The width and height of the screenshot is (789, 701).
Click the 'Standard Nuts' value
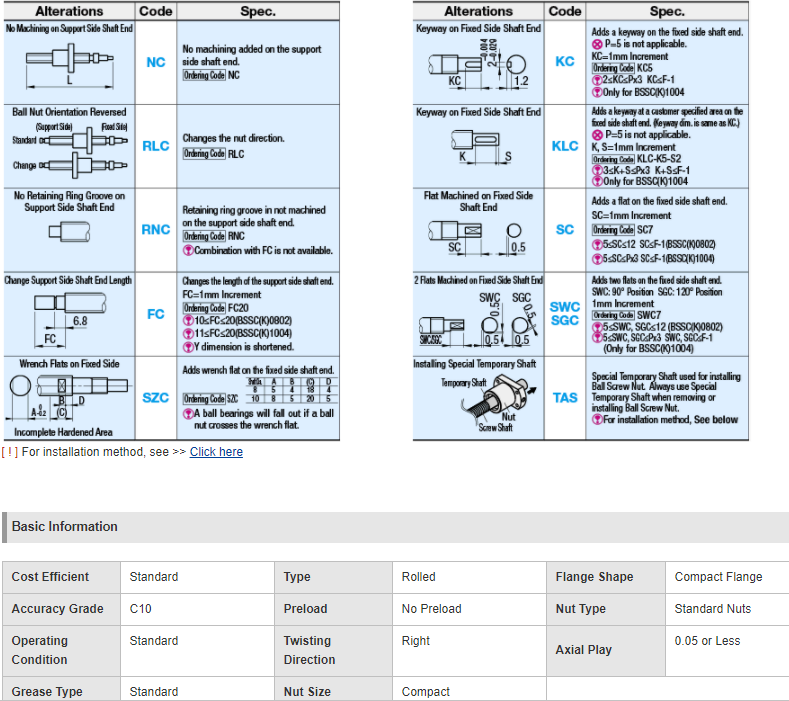click(713, 609)
